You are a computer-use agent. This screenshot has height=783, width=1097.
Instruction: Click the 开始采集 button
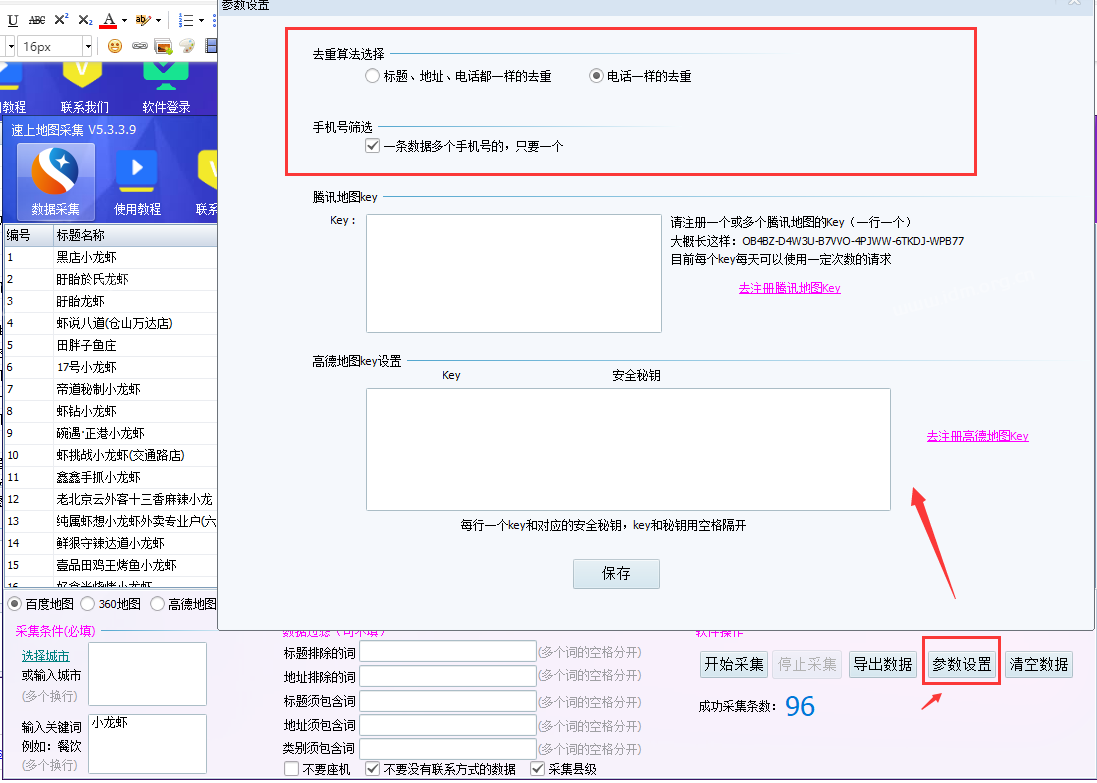coord(733,664)
